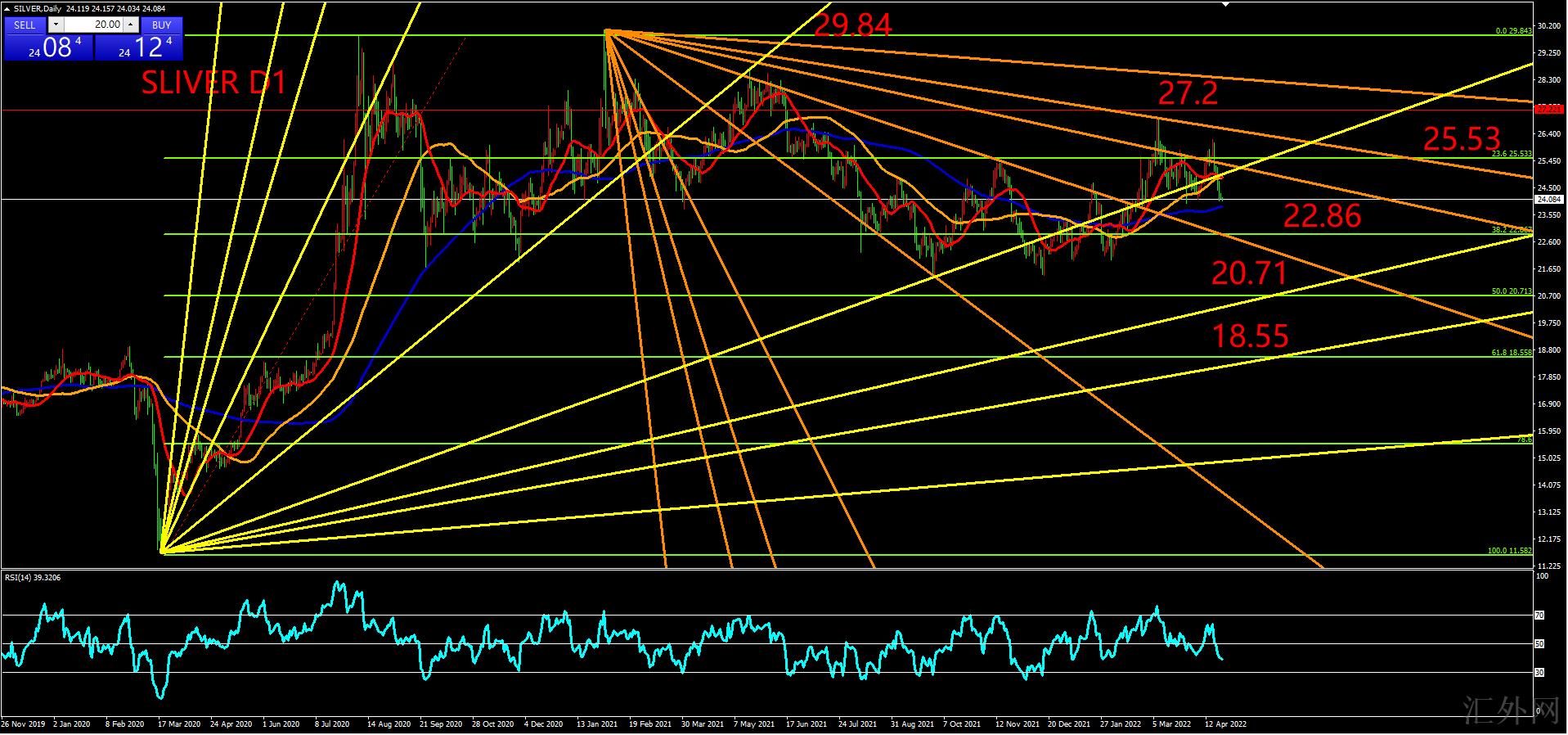1568x735 pixels.
Task: Select the red 29.84 text label
Action: [852, 26]
